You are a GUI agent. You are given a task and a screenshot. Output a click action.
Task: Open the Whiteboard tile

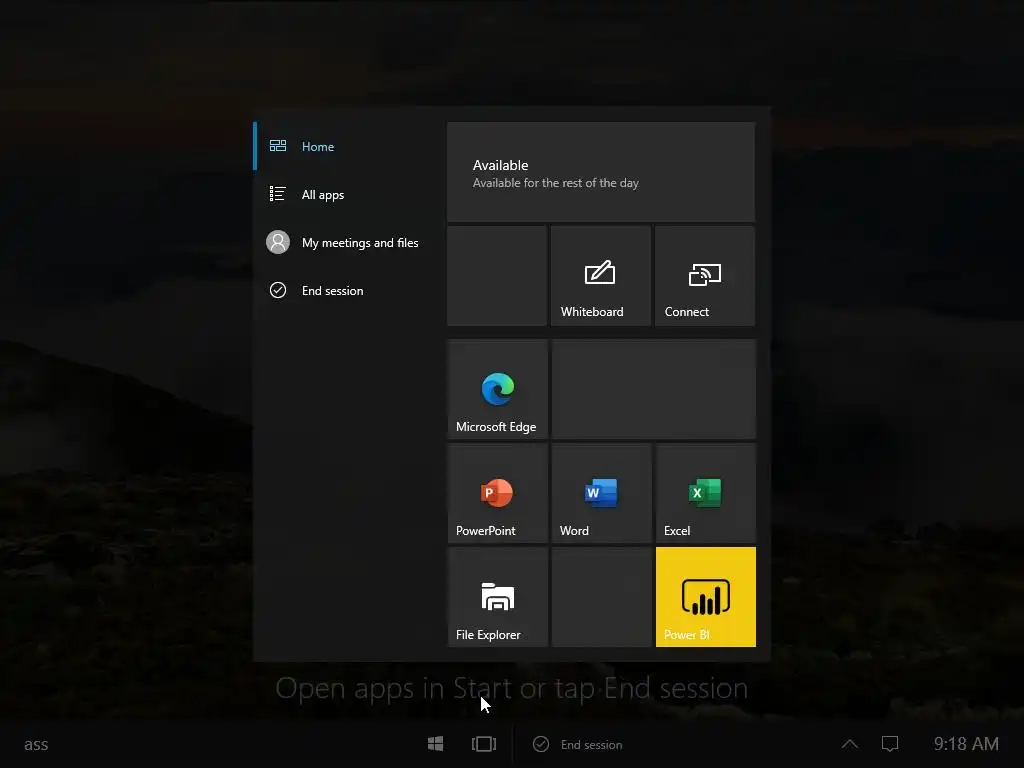(x=600, y=276)
